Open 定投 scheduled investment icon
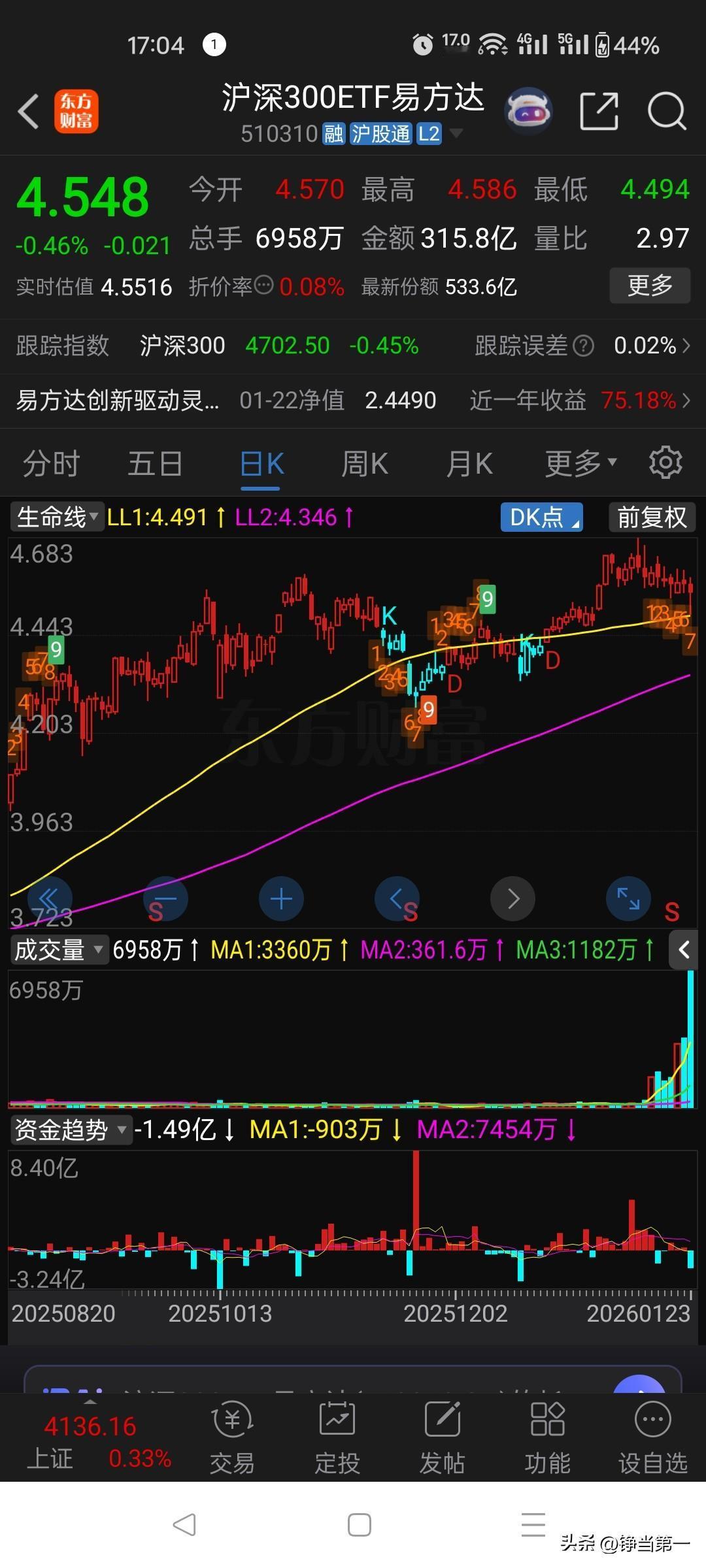Screen dimensions: 706x1568 pos(337,1438)
